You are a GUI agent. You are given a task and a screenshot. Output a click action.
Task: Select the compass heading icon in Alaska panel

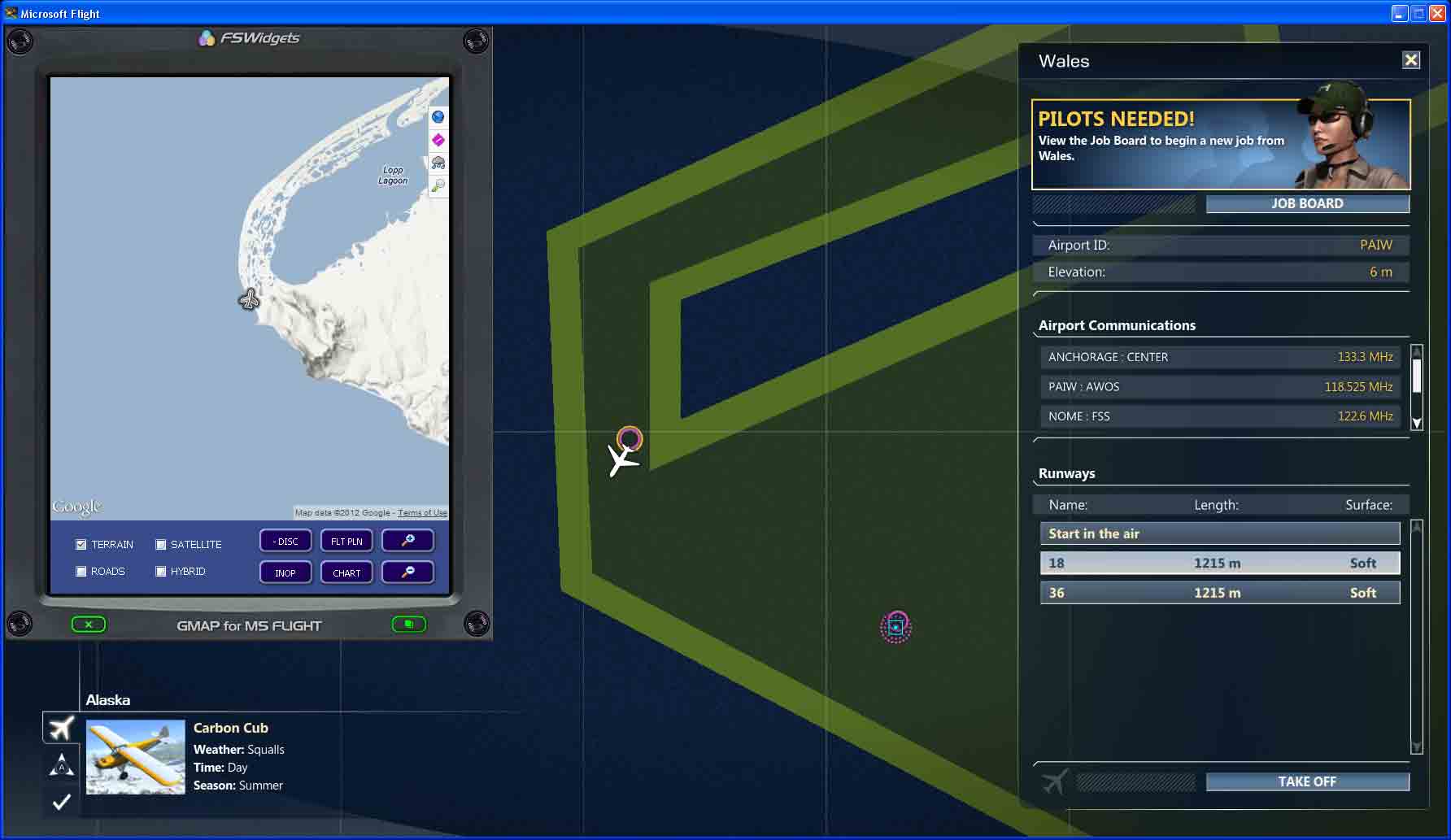[61, 764]
